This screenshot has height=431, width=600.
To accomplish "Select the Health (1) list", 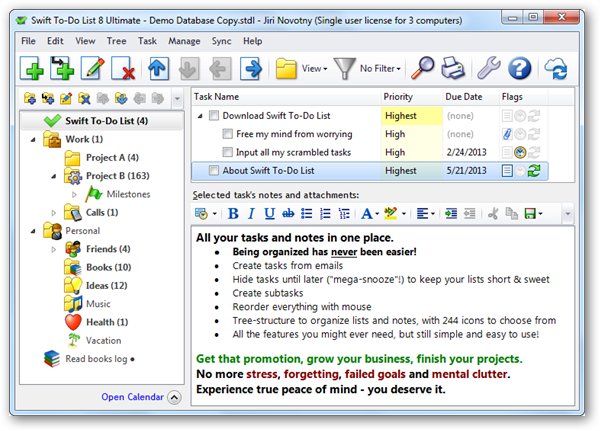I will click(107, 322).
